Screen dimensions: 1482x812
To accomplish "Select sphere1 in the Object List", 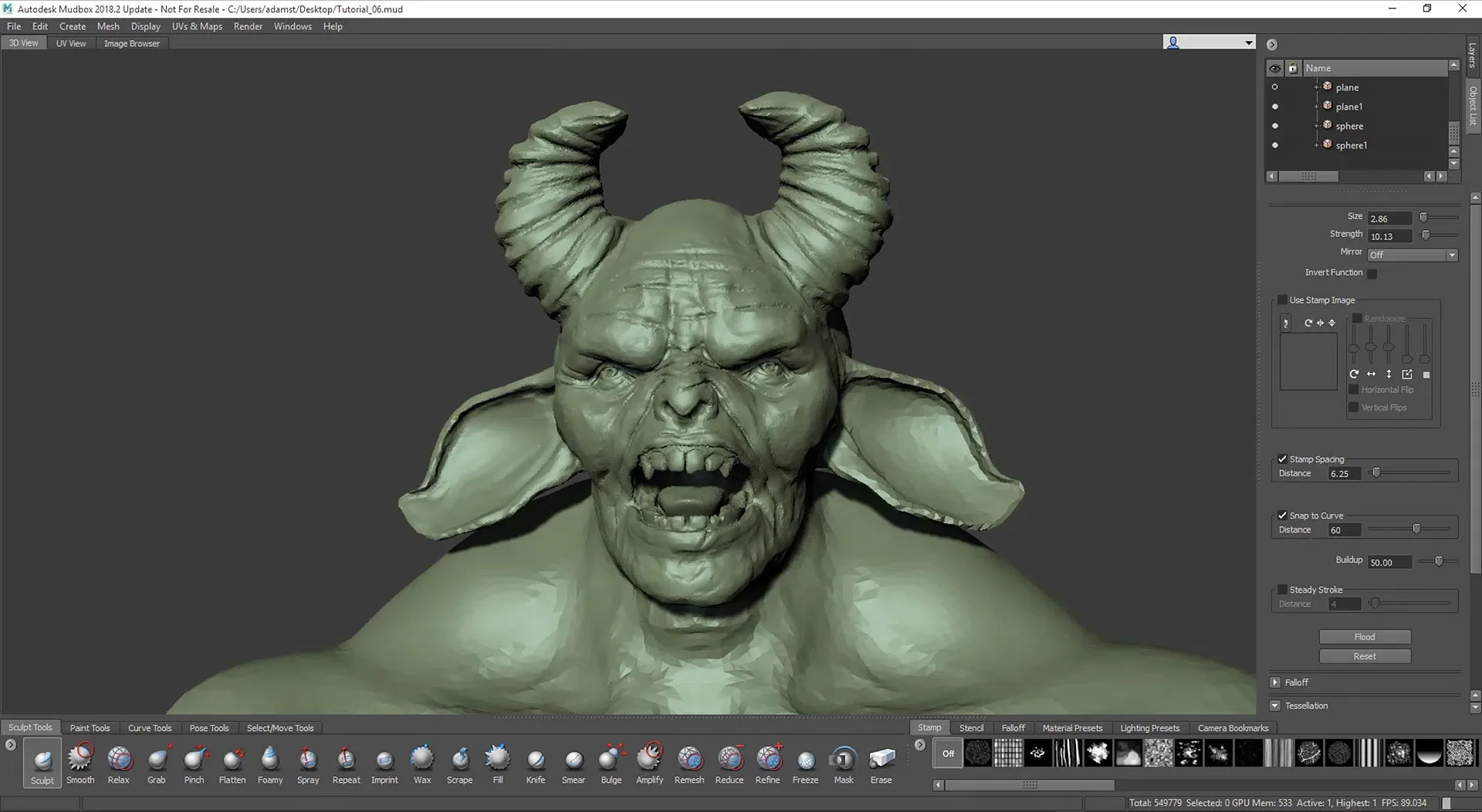I will coord(1352,144).
